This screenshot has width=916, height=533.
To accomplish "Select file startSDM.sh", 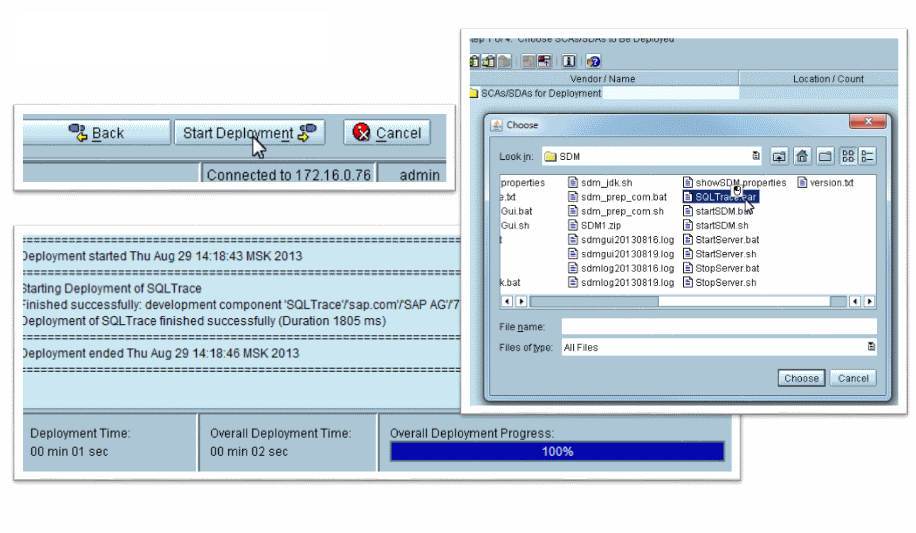I will click(716, 226).
